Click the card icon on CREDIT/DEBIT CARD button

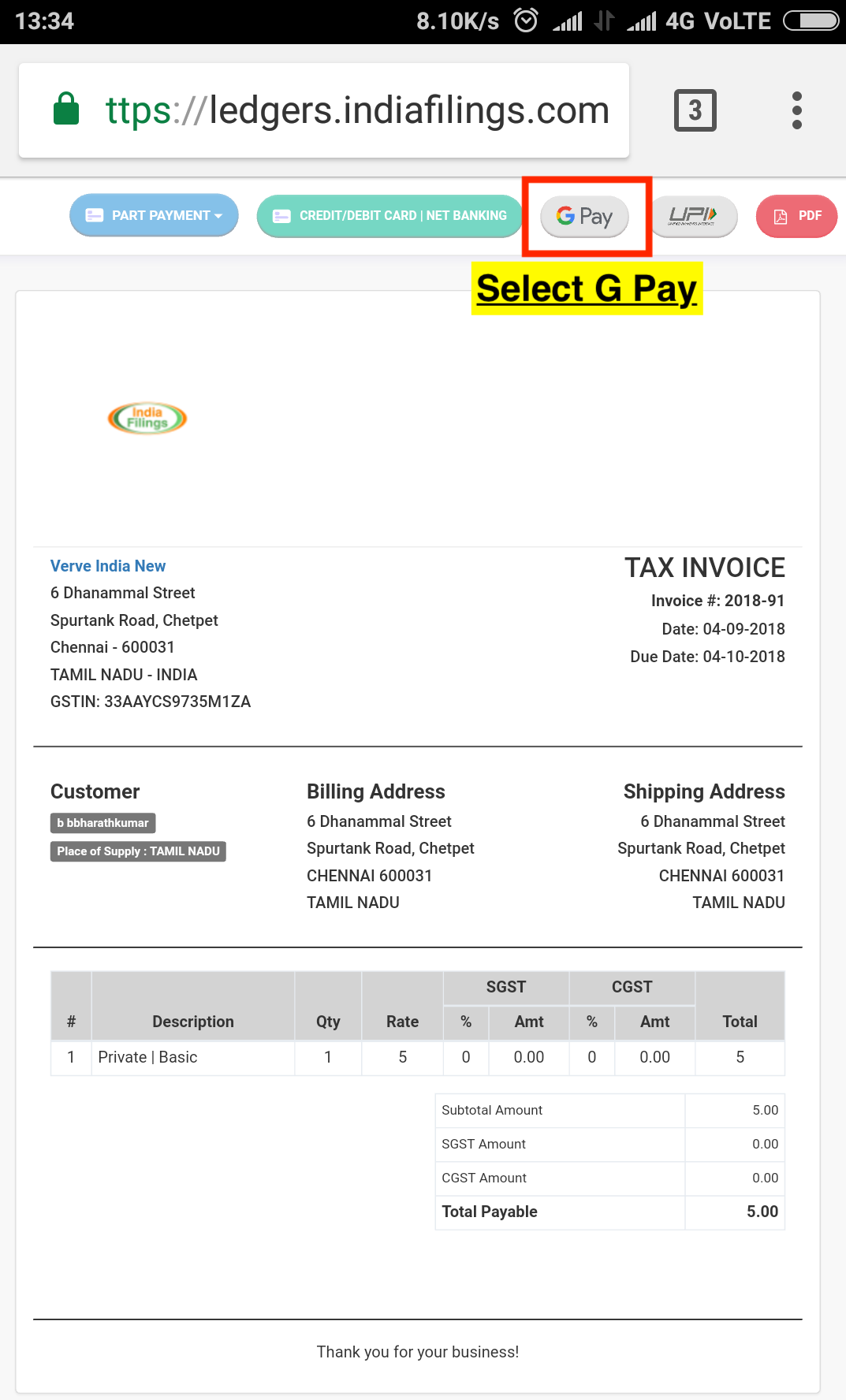pyautogui.click(x=281, y=214)
